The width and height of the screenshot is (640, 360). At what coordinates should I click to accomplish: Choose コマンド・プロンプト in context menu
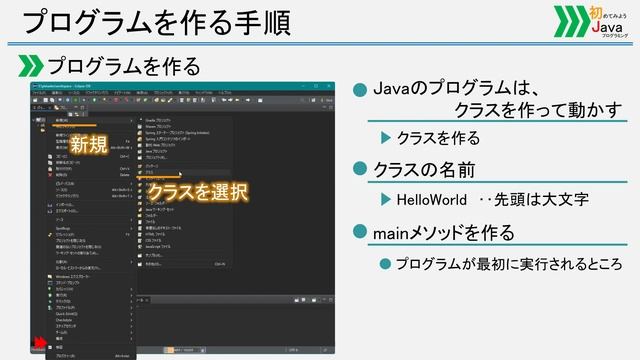tap(92, 282)
